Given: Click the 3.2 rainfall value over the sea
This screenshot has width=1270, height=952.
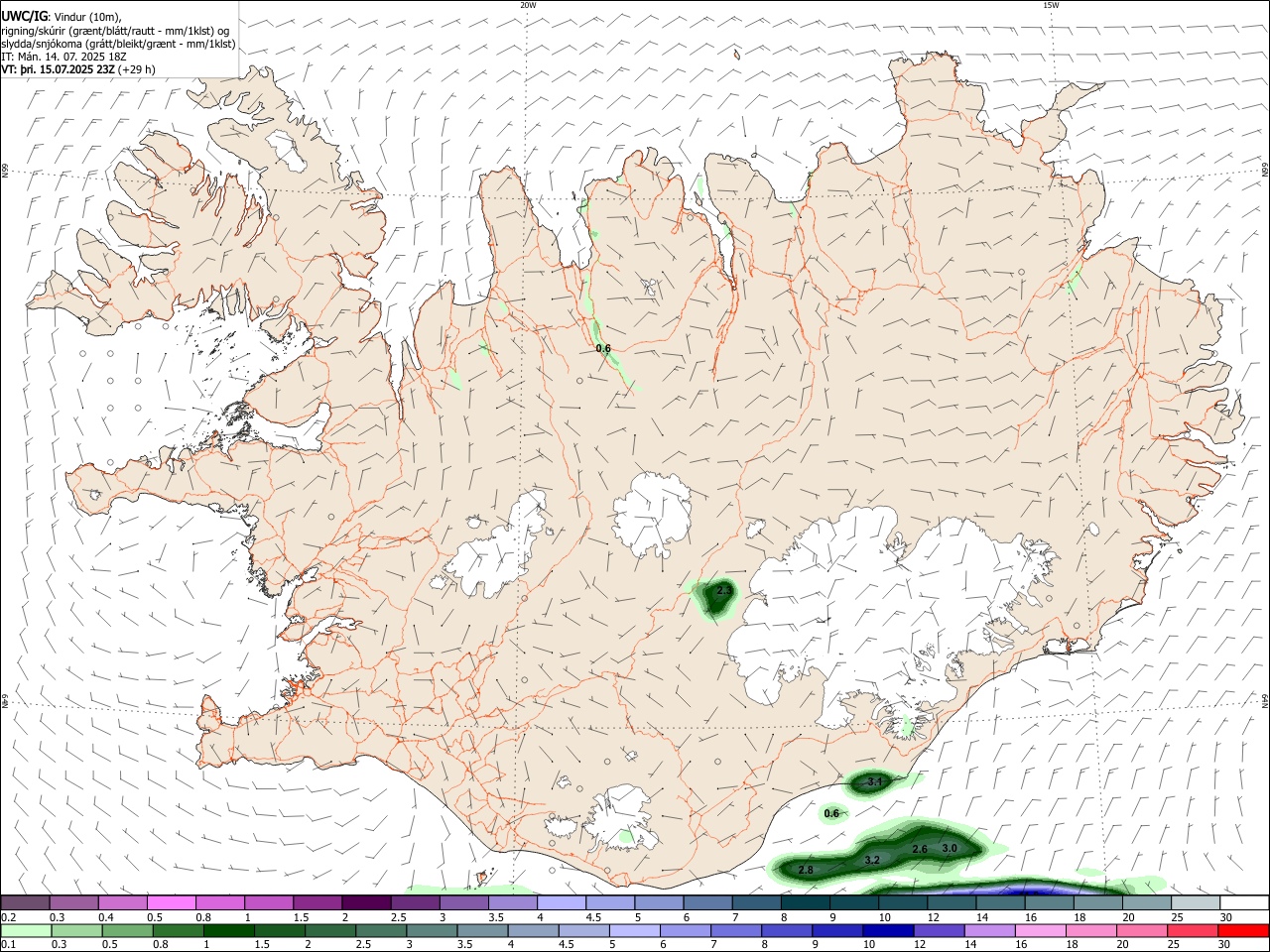Looking at the screenshot, I should [872, 860].
